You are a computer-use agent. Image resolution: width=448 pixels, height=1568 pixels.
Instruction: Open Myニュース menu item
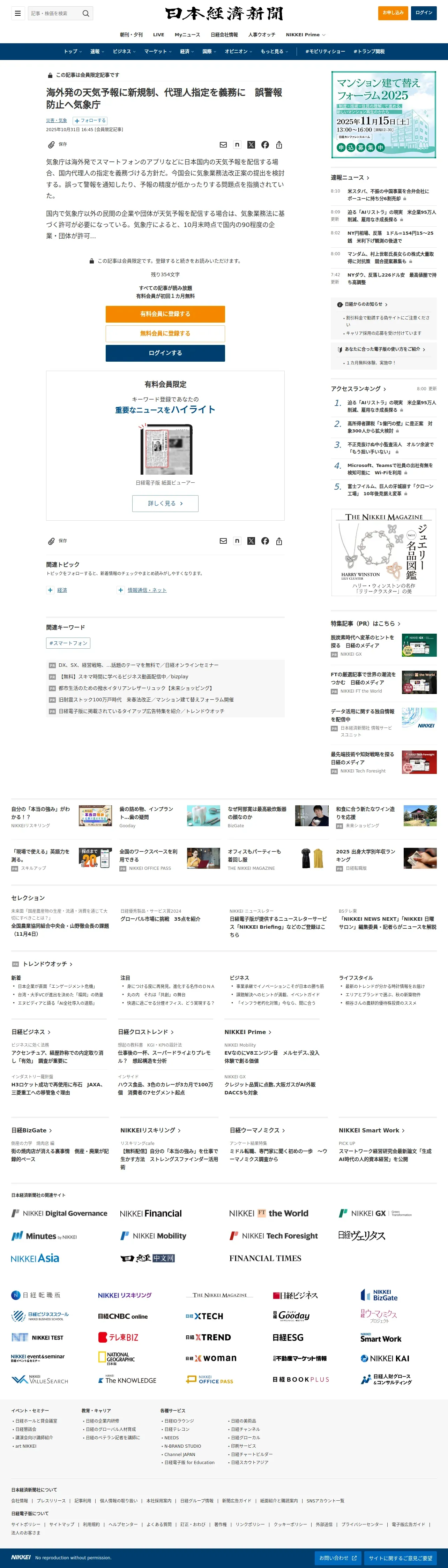click(187, 35)
